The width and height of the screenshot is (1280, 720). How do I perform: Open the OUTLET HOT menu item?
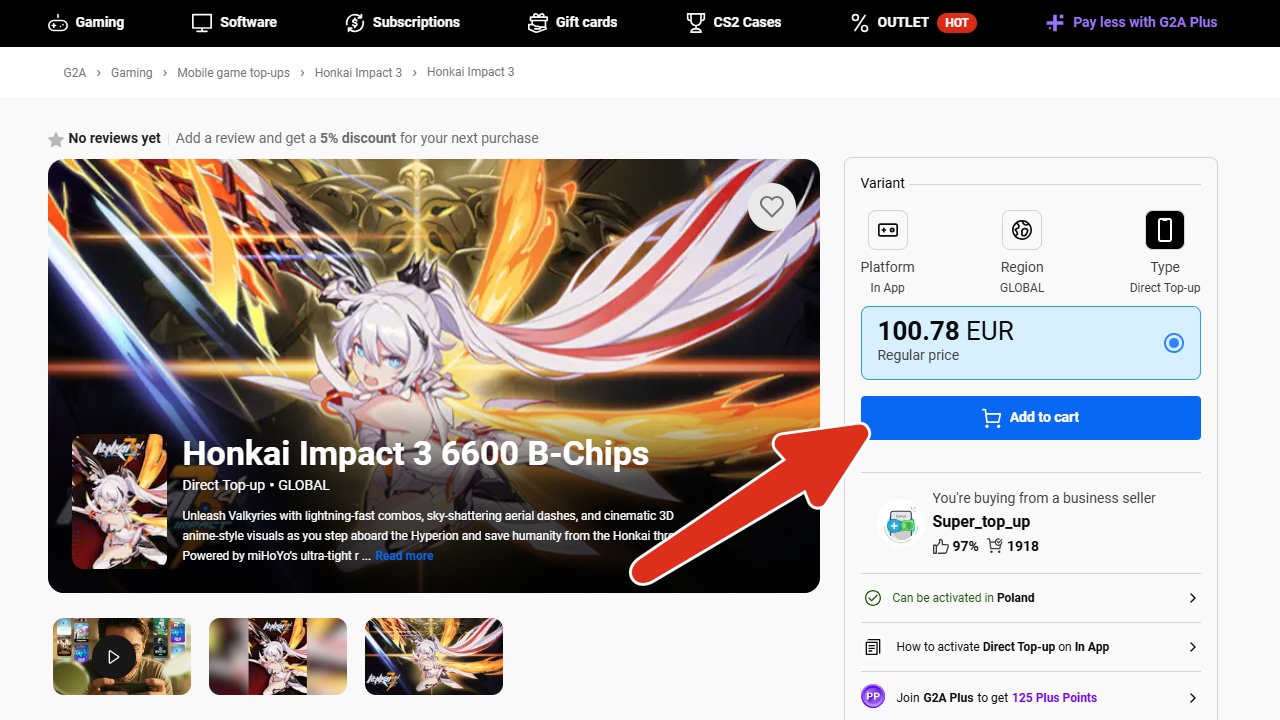point(913,22)
